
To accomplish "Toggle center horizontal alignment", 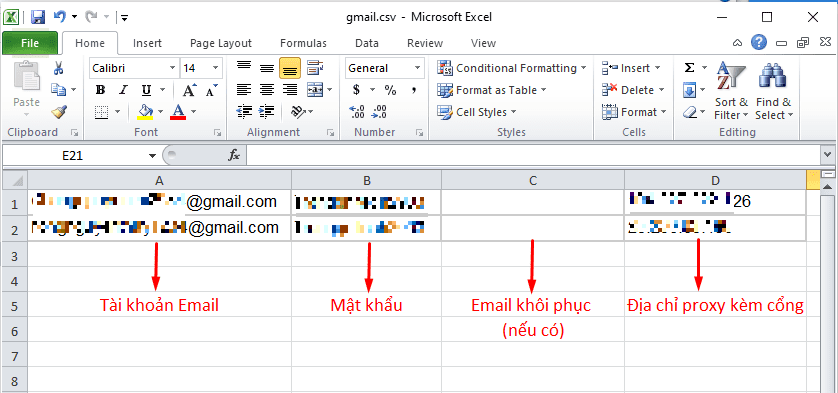I will click(x=267, y=90).
